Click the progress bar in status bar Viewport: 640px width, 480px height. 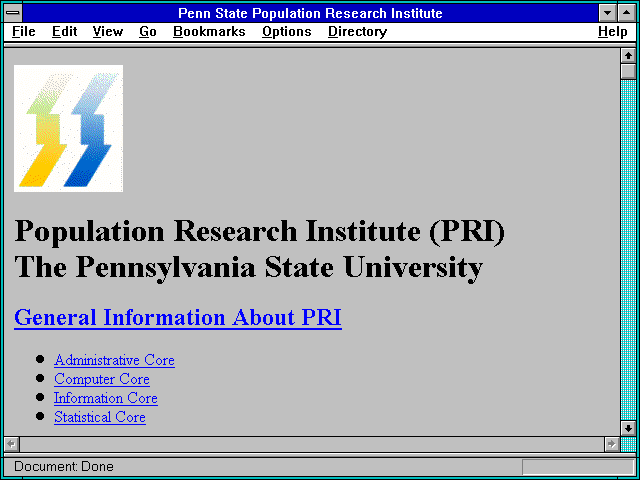[578, 467]
